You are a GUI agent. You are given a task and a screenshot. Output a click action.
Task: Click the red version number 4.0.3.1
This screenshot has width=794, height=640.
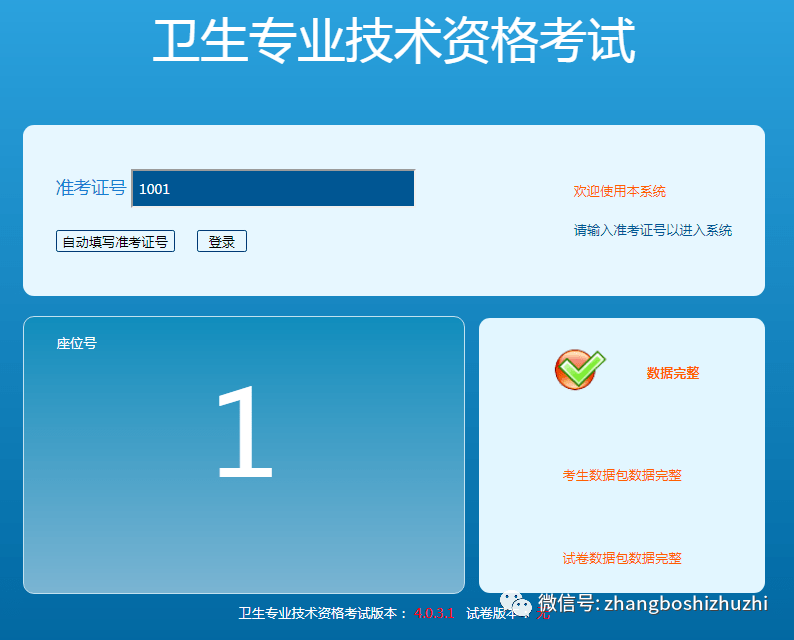point(434,613)
